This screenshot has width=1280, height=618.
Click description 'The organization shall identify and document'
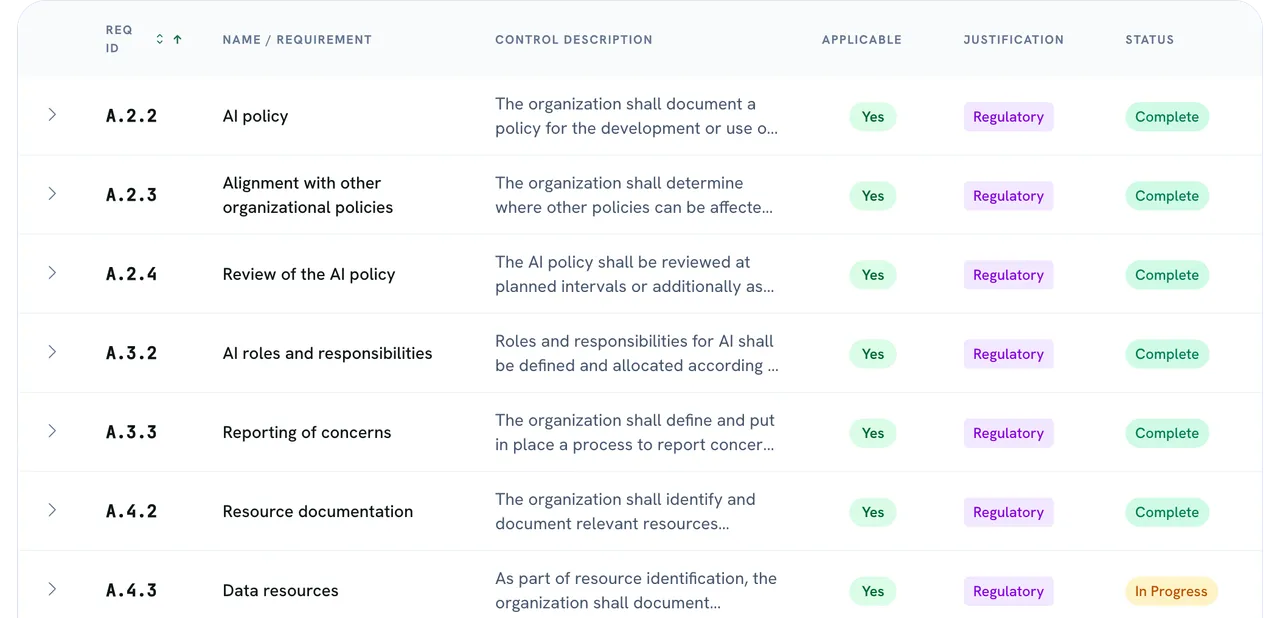(626, 511)
